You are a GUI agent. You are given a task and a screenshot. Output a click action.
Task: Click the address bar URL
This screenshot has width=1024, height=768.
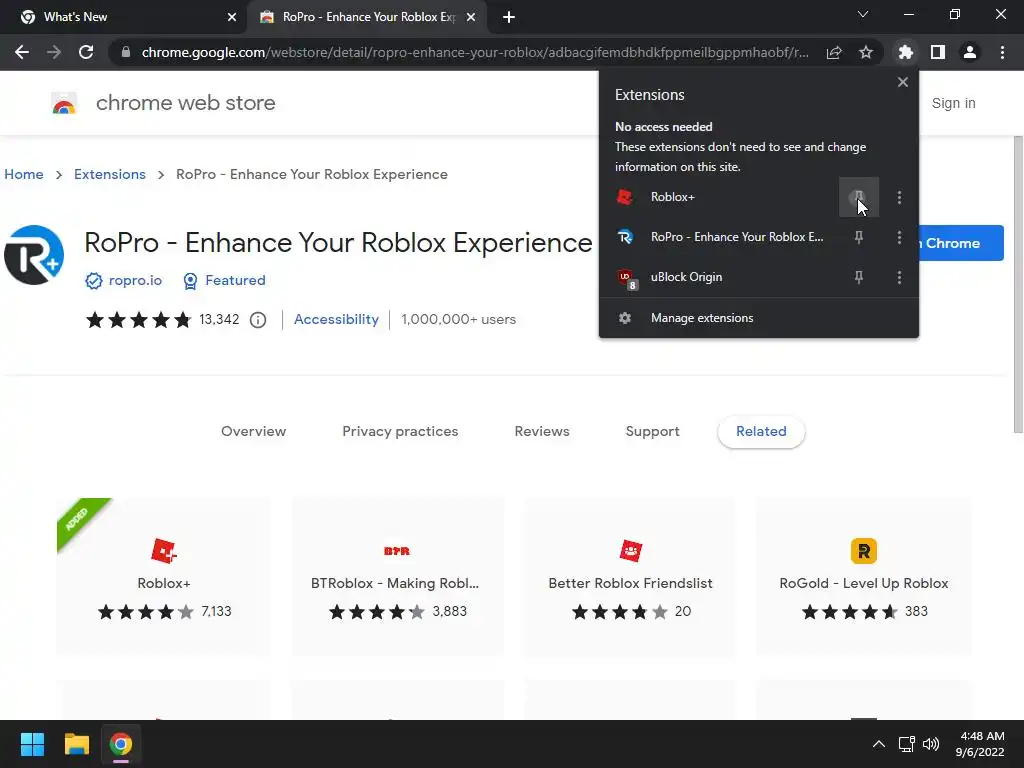coord(475,52)
